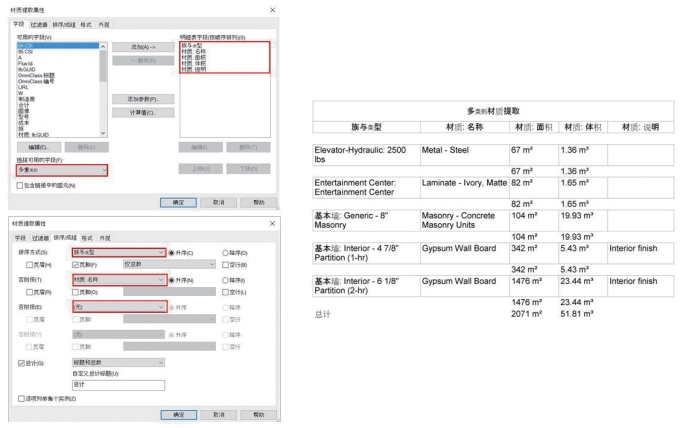The height and width of the screenshot is (428, 683).
Task: Click the down arrow of the 可用的字段 list scrollbar
Action: [x=103, y=133]
